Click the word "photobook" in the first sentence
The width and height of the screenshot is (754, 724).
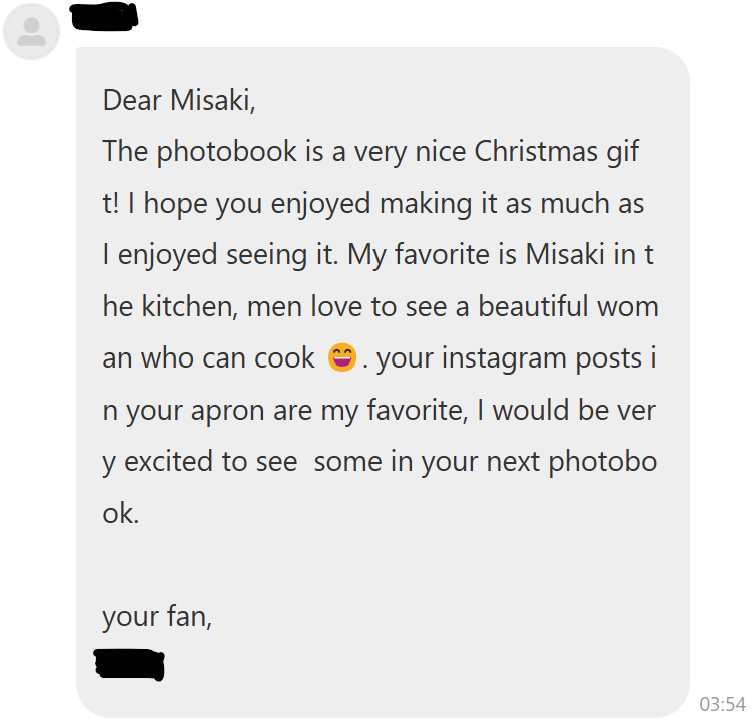[212, 151]
